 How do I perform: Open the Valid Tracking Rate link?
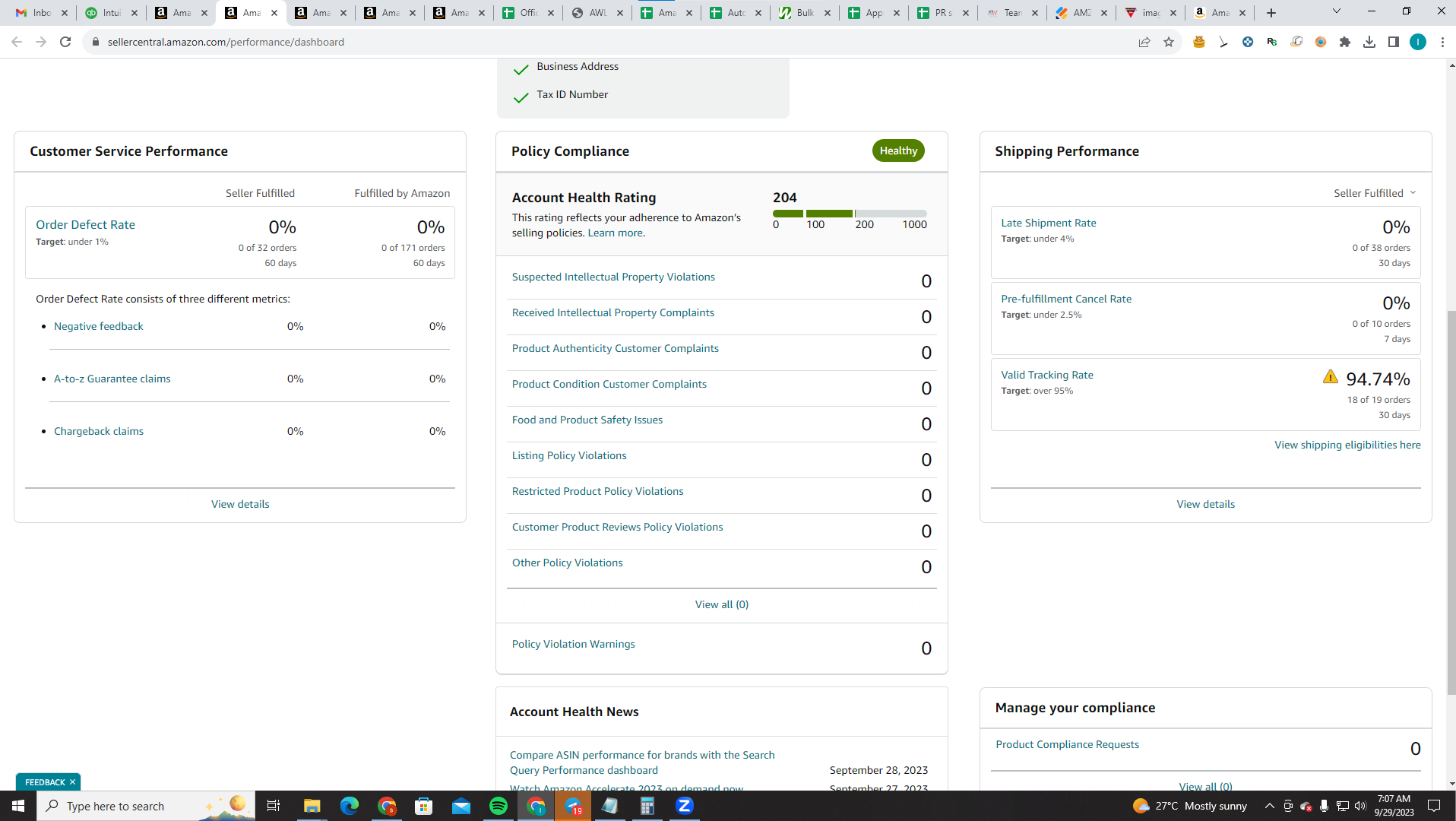1046,375
